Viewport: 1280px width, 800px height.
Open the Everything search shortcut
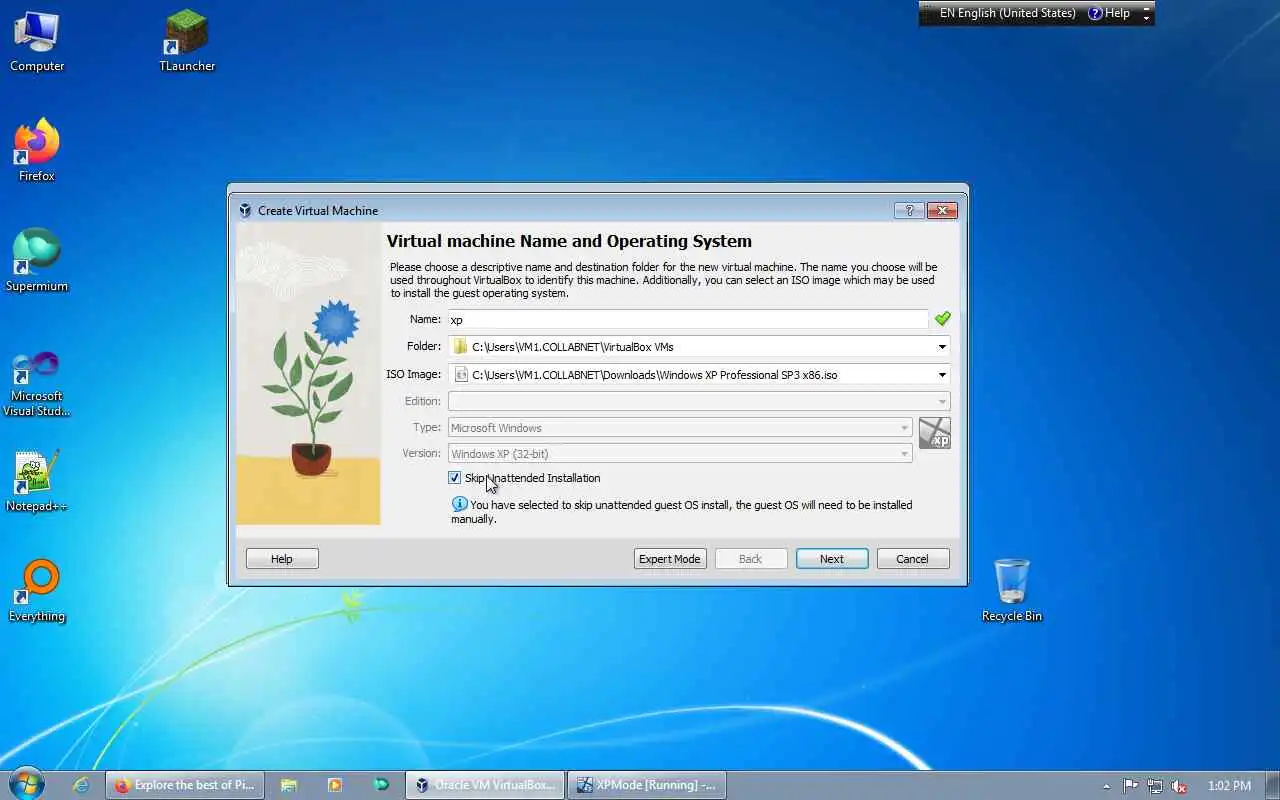click(37, 591)
